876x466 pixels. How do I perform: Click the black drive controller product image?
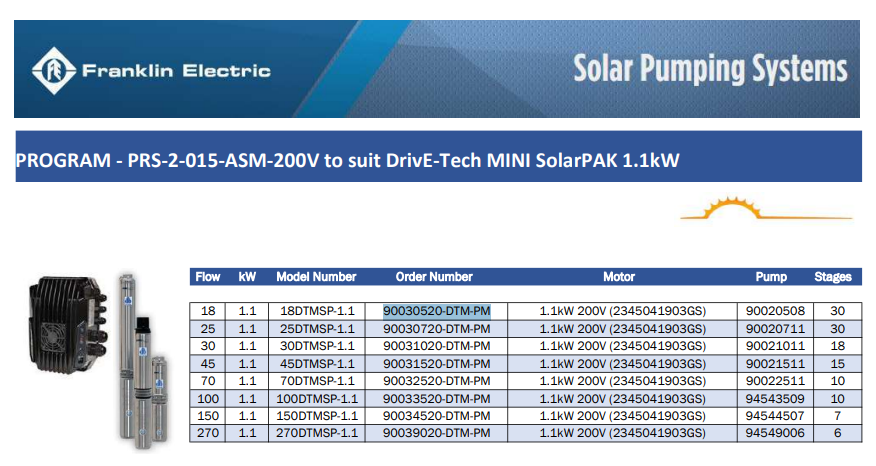point(68,324)
